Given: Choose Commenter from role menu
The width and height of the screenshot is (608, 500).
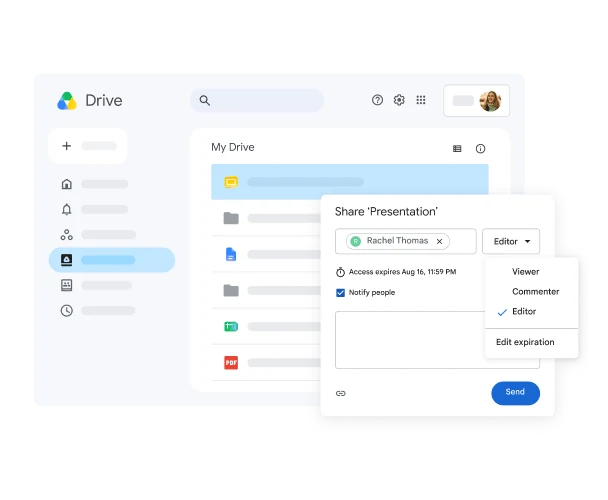Looking at the screenshot, I should coord(535,291).
